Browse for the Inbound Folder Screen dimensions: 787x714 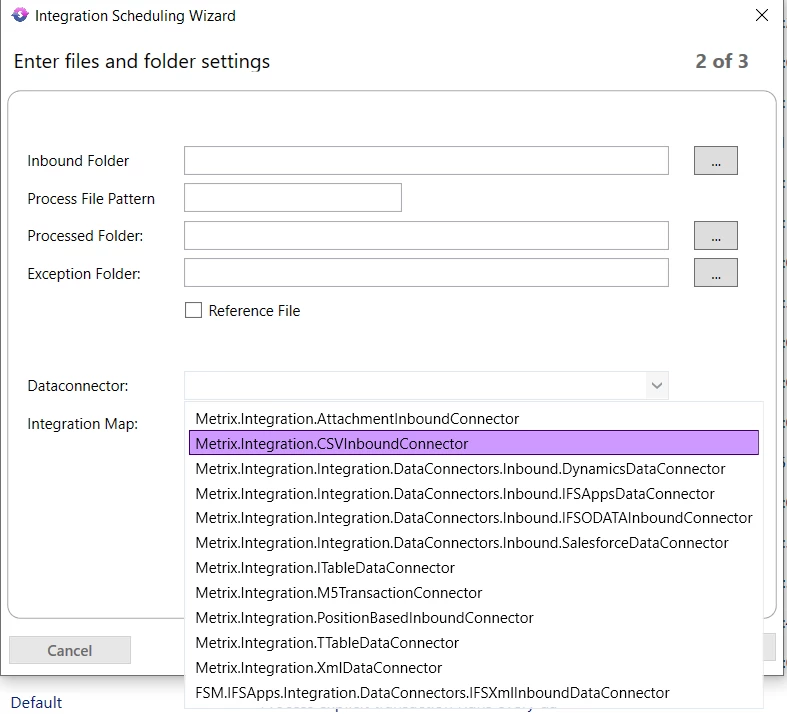pyautogui.click(x=715, y=160)
